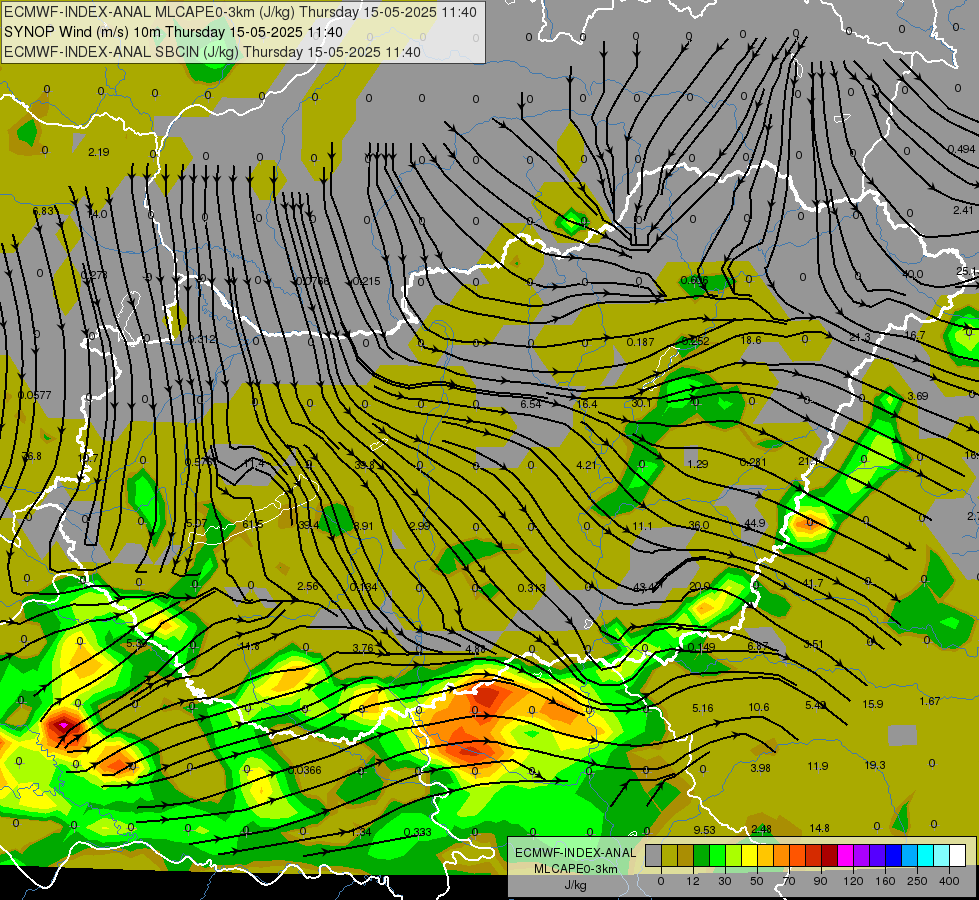
Task: Click the map value '1.67'
Action: (x=930, y=701)
